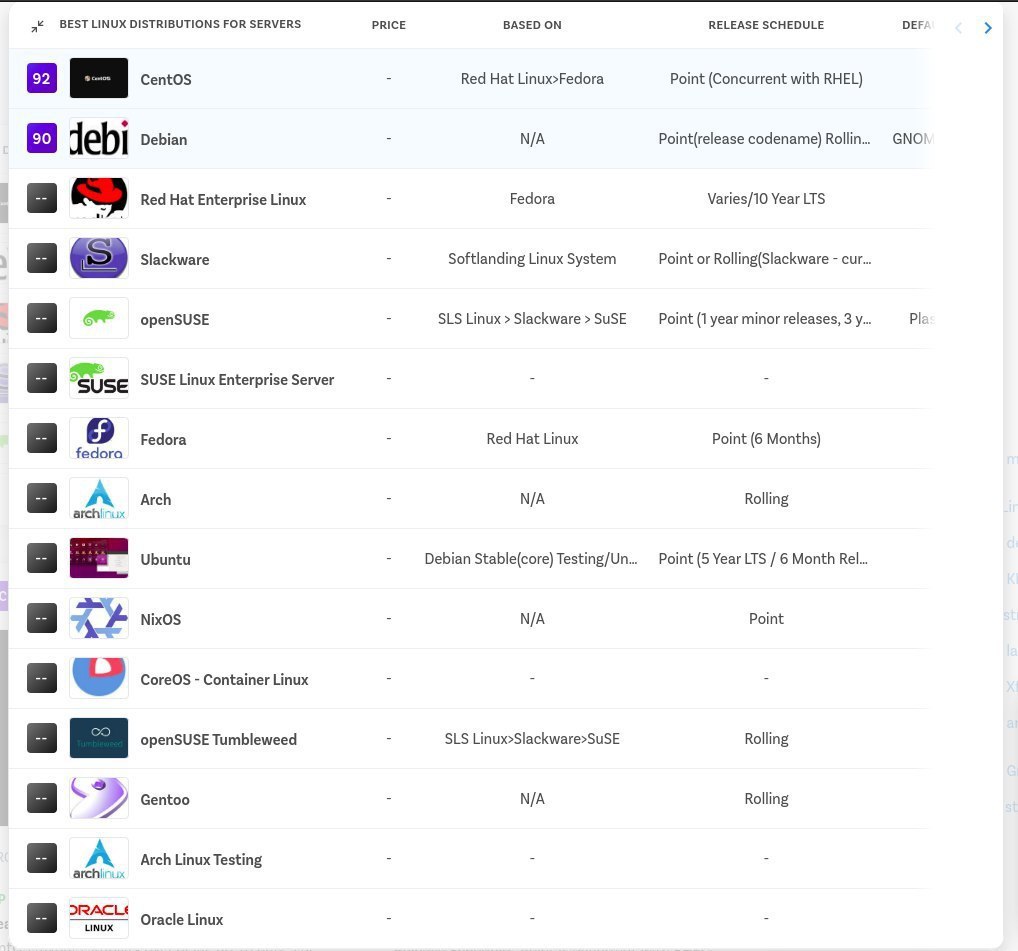
Task: Click score placeholder badge for Ubuntu
Action: [x=42, y=558]
